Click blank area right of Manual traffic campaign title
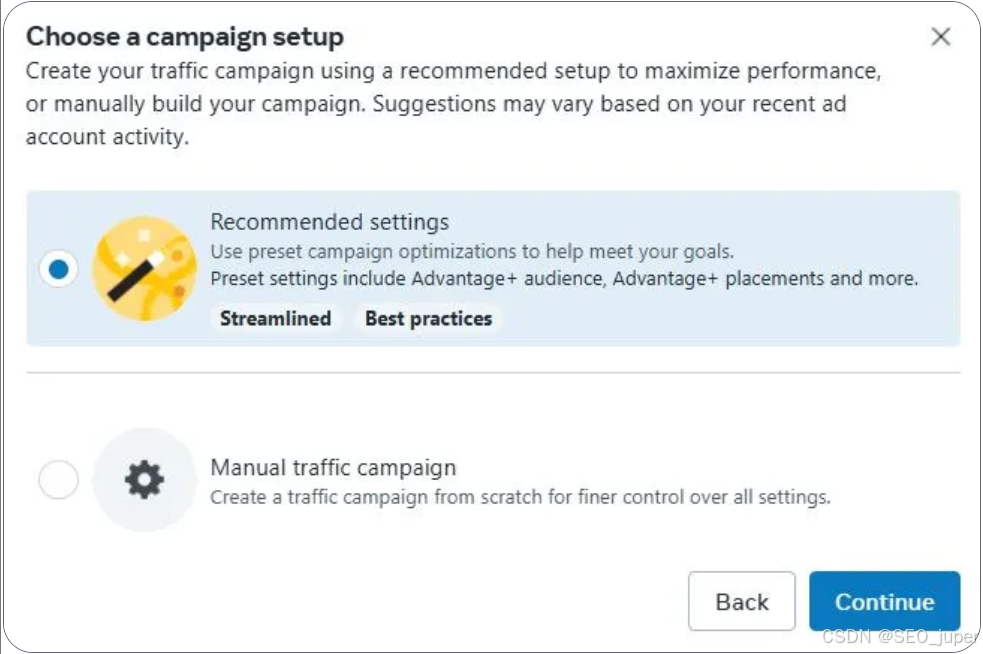The image size is (983, 654). tap(700, 468)
